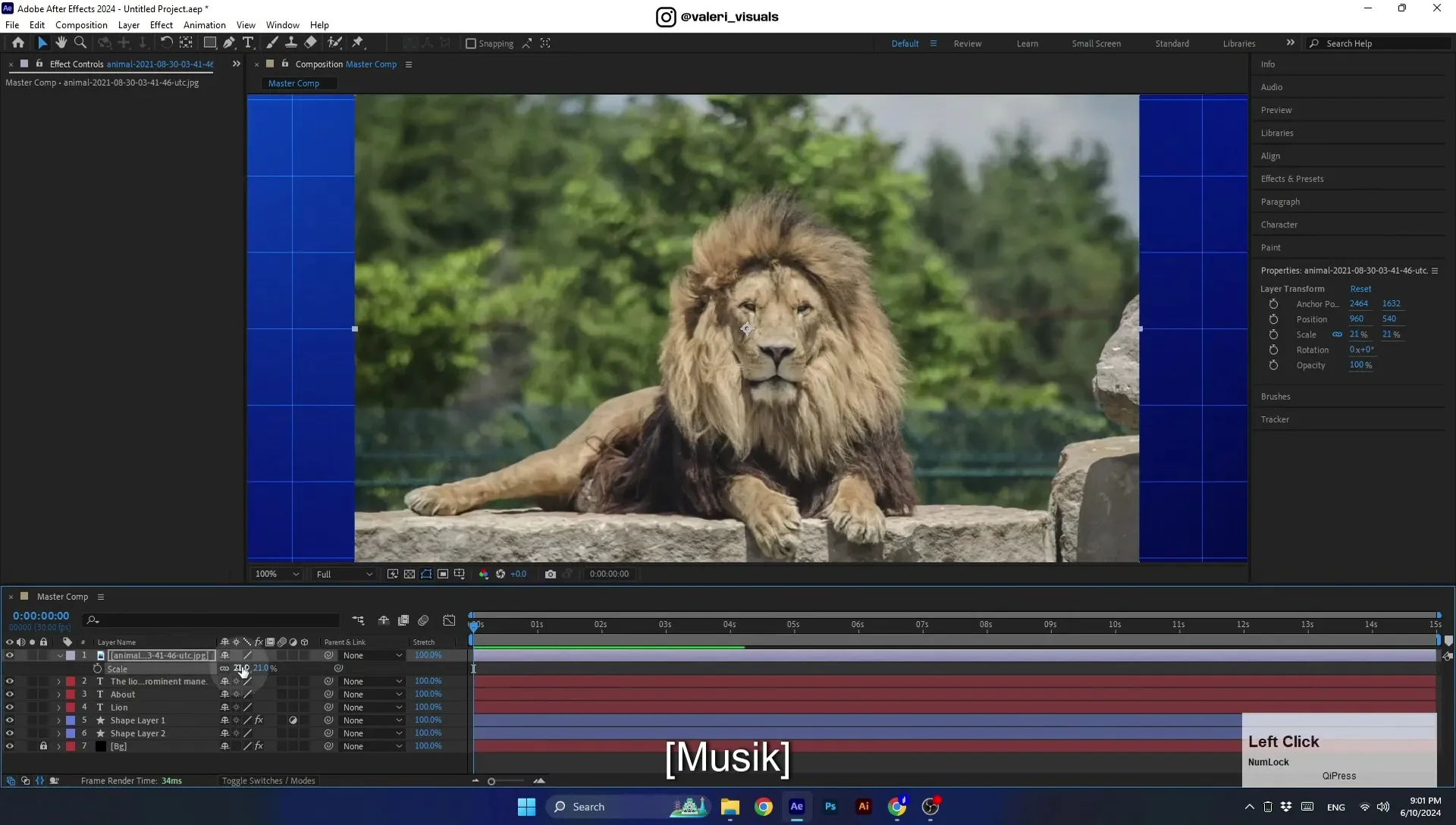Click the Home icon in toolbar
This screenshot has height=825, width=1456.
18,43
